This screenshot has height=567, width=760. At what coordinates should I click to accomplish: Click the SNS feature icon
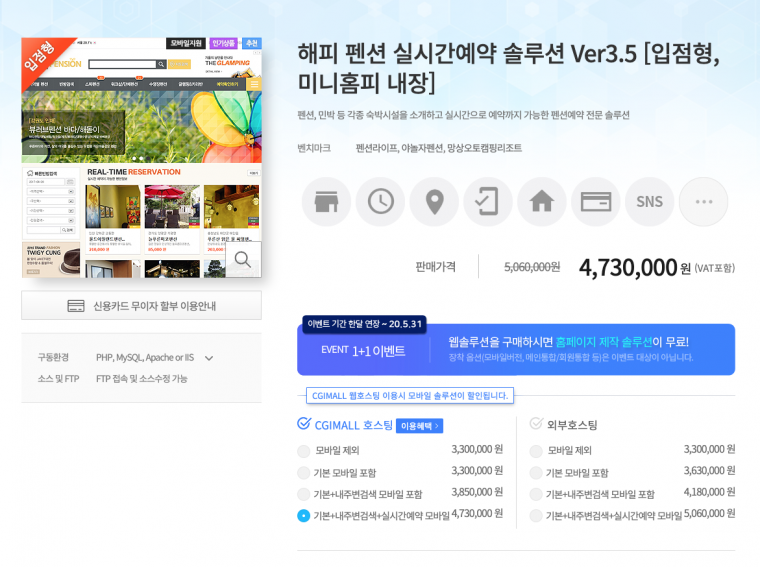pyautogui.click(x=650, y=202)
